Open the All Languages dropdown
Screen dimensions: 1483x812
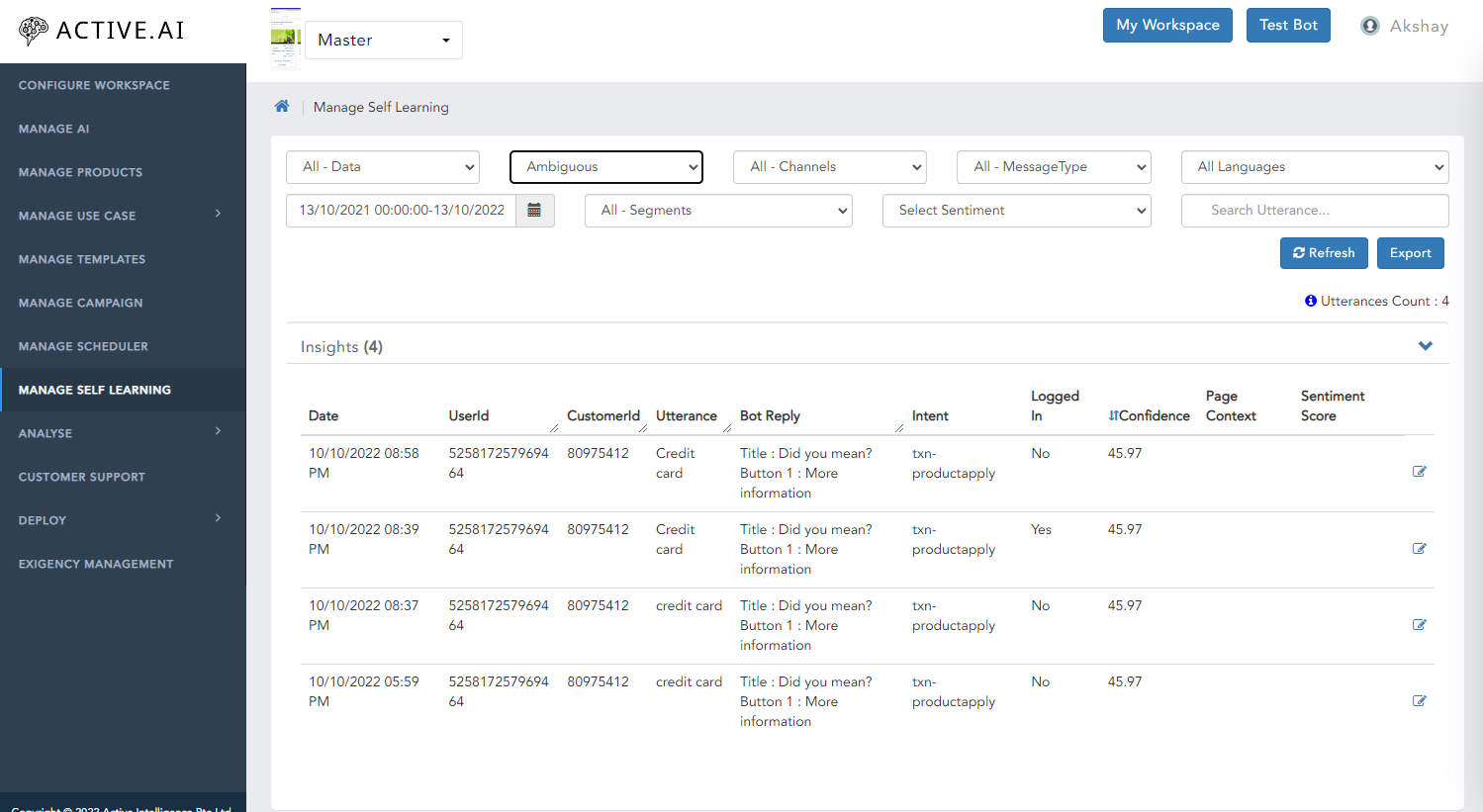[1315, 167]
